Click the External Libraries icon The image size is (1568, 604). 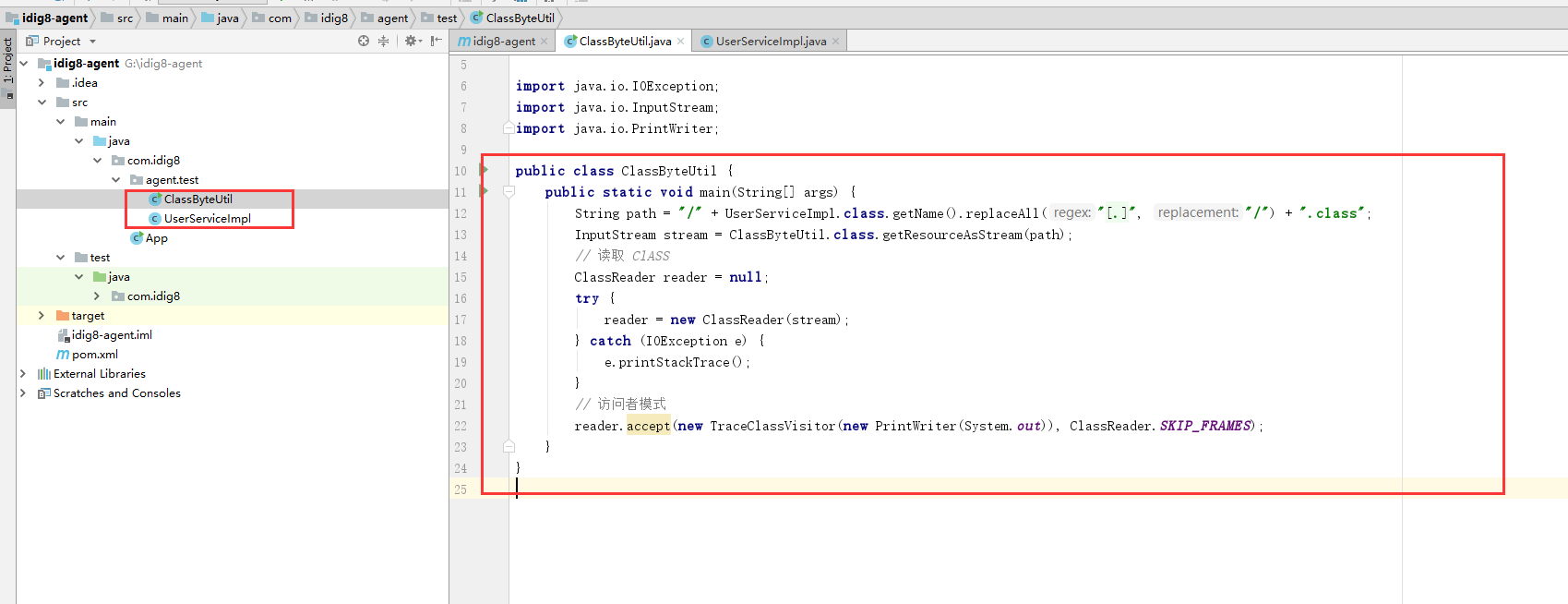point(43,374)
